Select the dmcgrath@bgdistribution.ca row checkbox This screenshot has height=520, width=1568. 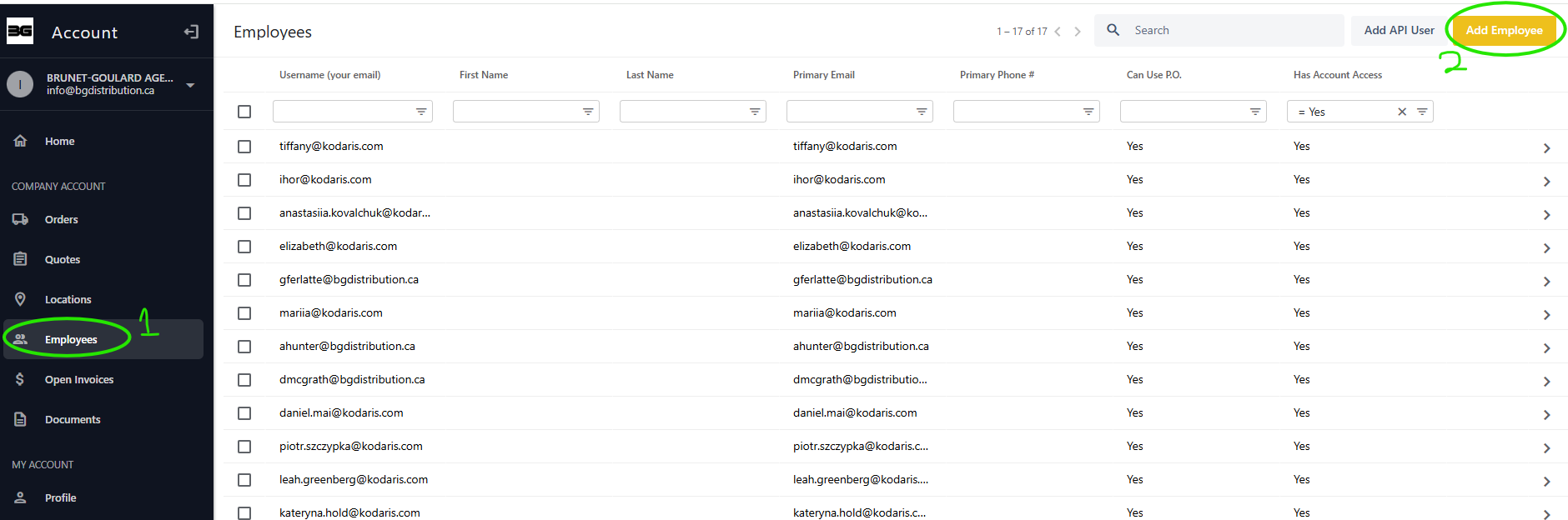[244, 380]
